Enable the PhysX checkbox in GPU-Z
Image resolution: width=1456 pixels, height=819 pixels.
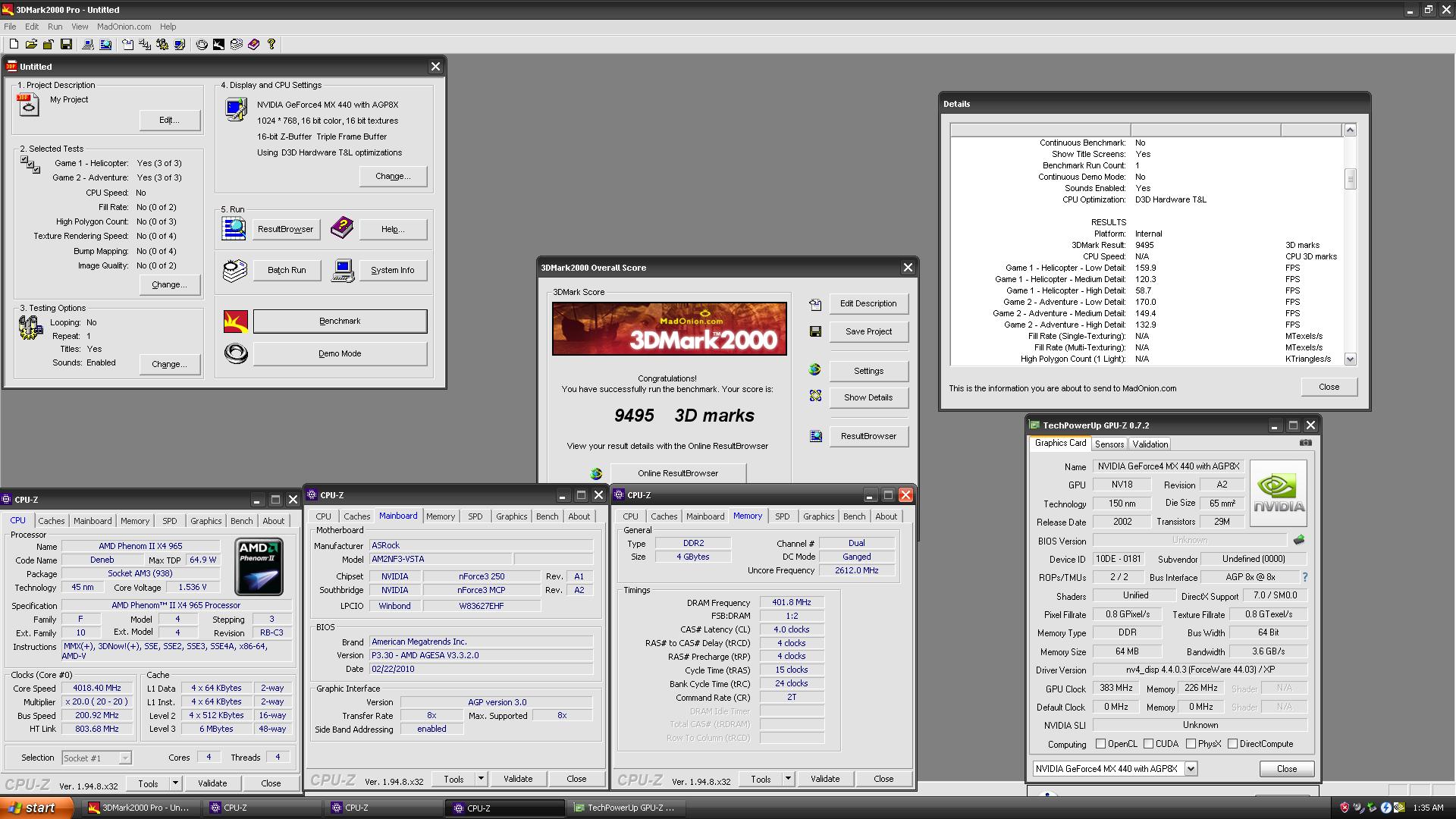[x=1191, y=744]
